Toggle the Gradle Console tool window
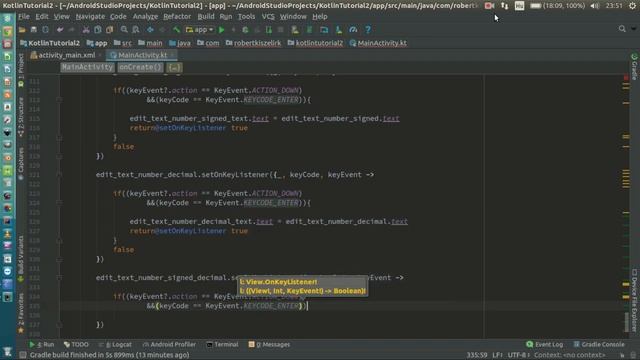Screen dimensions: 640x360 599,344
